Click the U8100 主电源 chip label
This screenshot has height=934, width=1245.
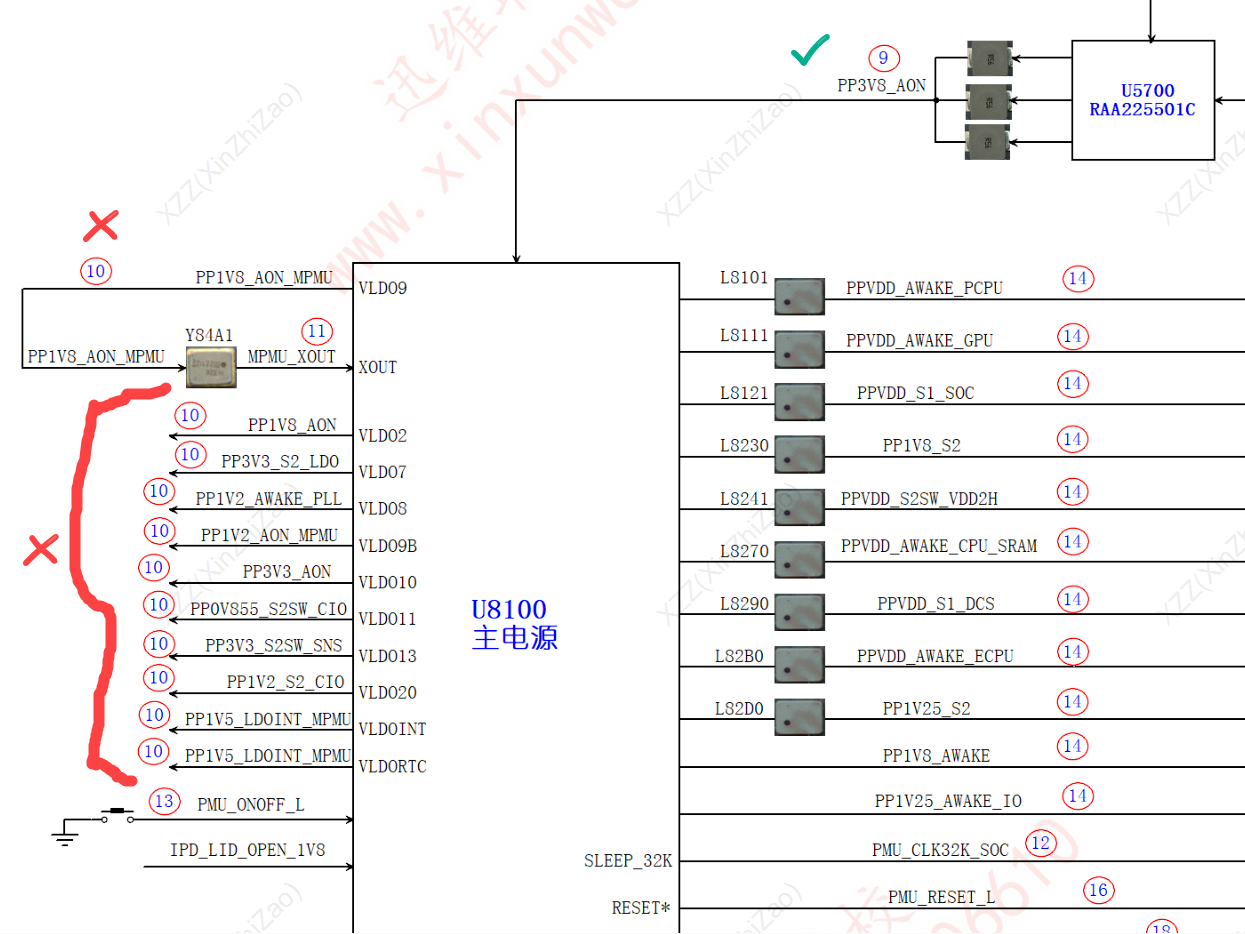[514, 624]
